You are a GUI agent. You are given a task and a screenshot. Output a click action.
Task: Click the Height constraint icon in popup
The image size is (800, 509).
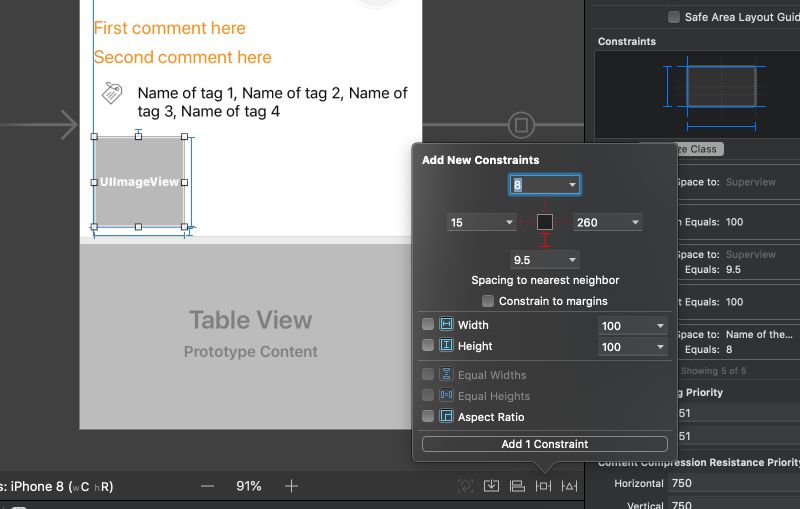(446, 345)
